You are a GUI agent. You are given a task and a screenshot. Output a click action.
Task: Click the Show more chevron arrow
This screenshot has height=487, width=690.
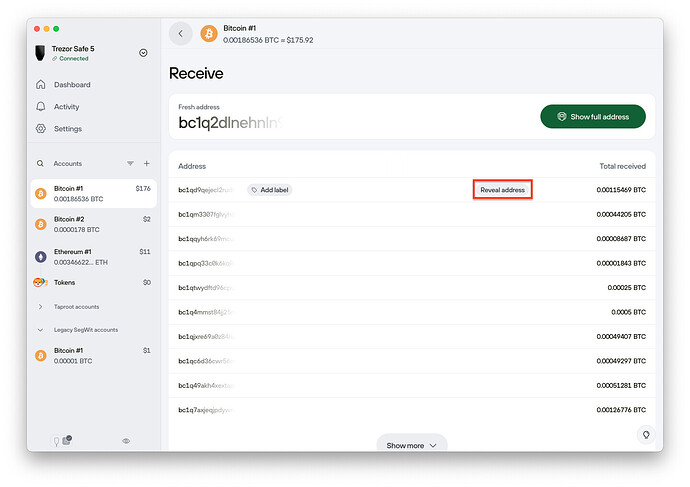[x=433, y=446]
